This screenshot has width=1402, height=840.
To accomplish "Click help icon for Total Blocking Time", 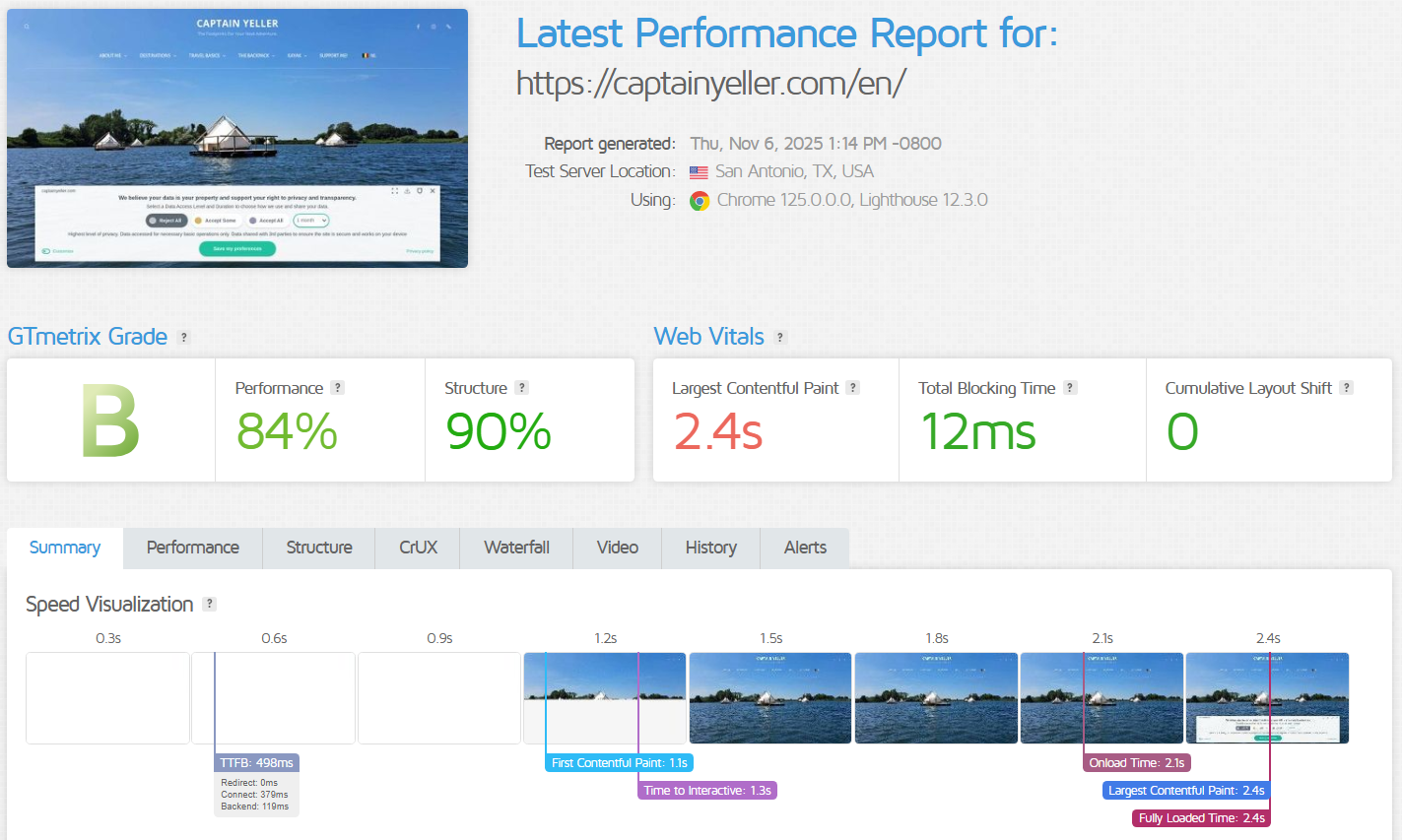I will tap(1070, 388).
